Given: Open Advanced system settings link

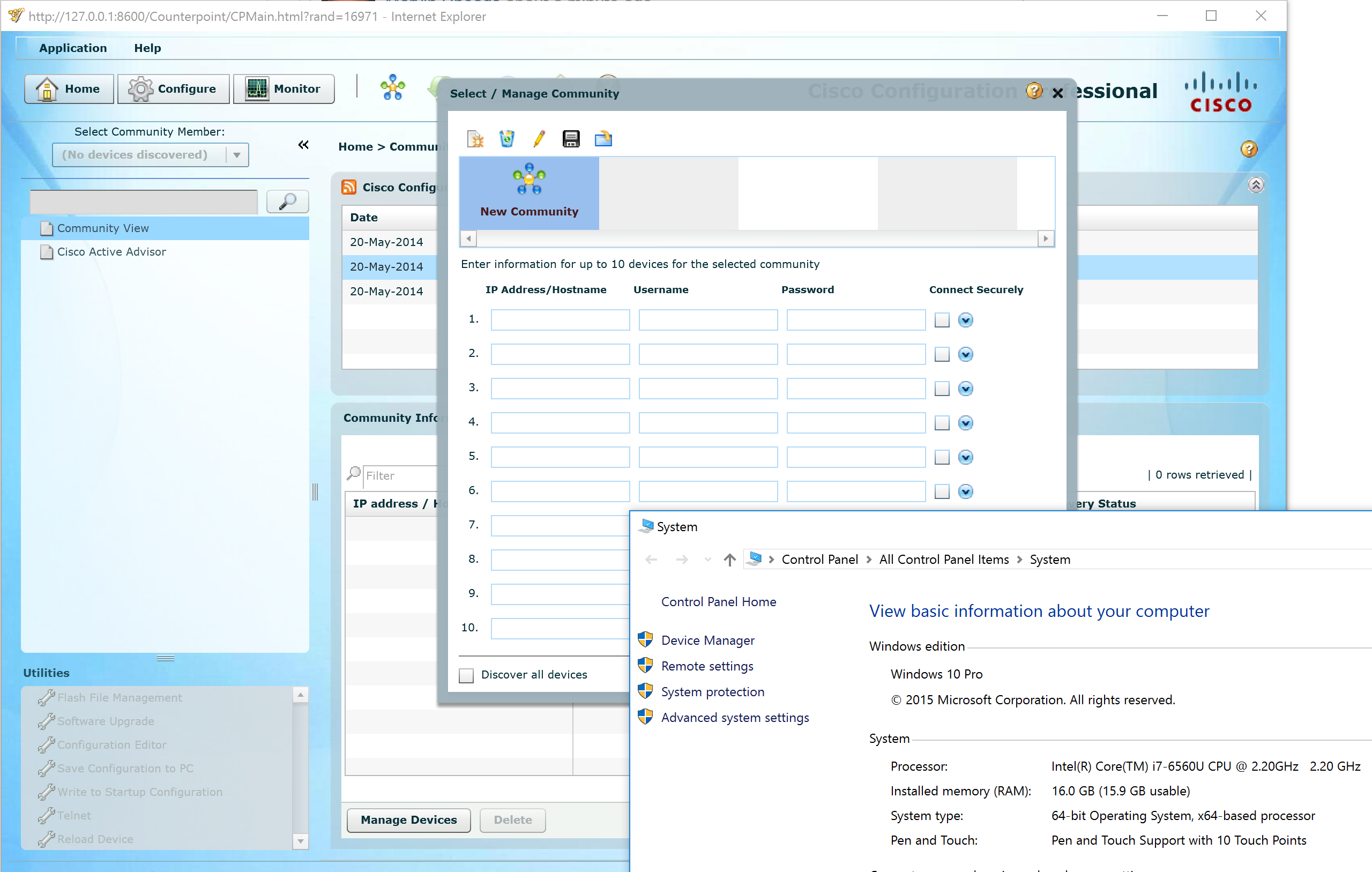Looking at the screenshot, I should pos(735,718).
